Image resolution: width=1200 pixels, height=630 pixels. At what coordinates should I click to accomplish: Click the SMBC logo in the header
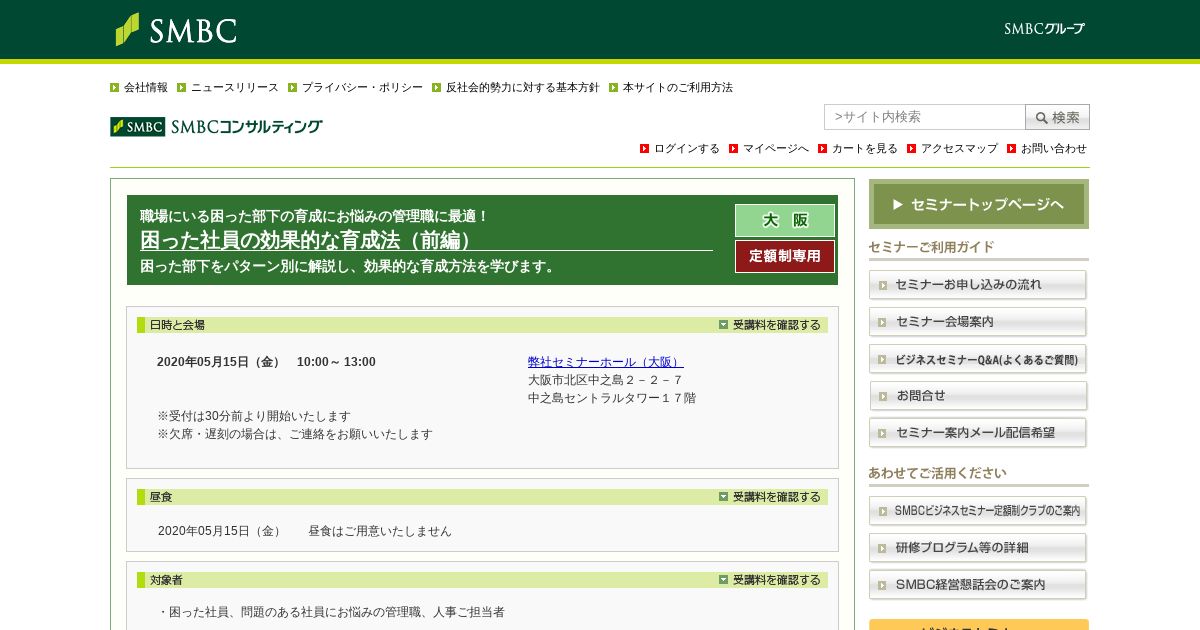click(176, 30)
